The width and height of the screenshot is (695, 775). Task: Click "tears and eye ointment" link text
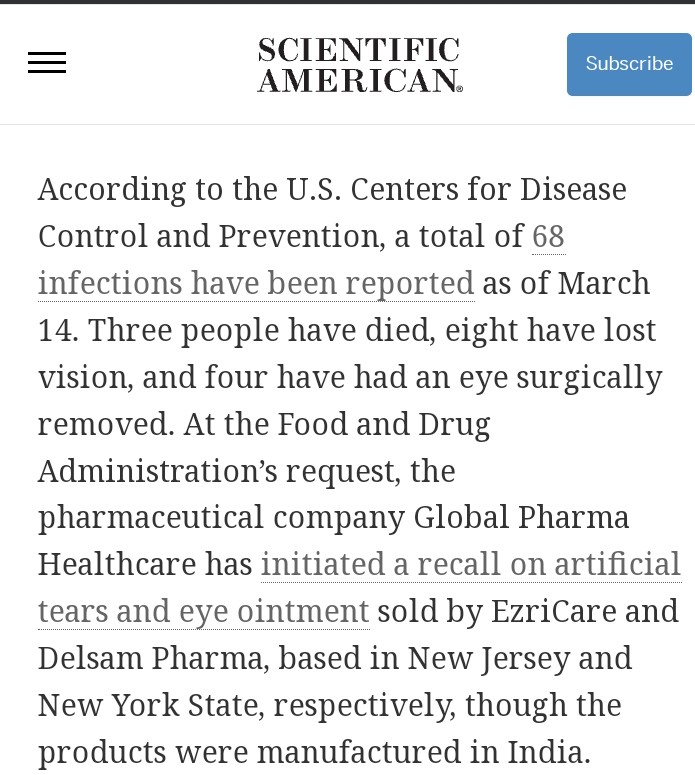(204, 611)
